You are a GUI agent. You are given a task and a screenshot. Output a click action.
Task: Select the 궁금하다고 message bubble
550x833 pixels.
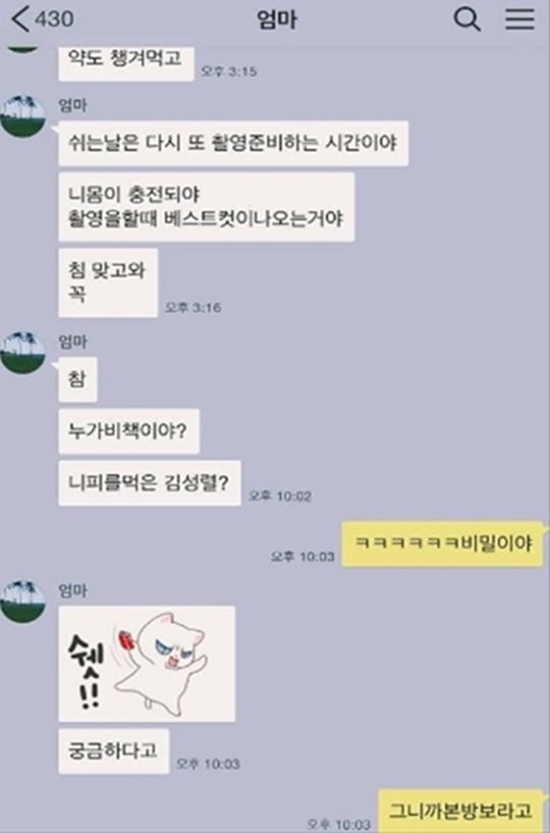[114, 751]
